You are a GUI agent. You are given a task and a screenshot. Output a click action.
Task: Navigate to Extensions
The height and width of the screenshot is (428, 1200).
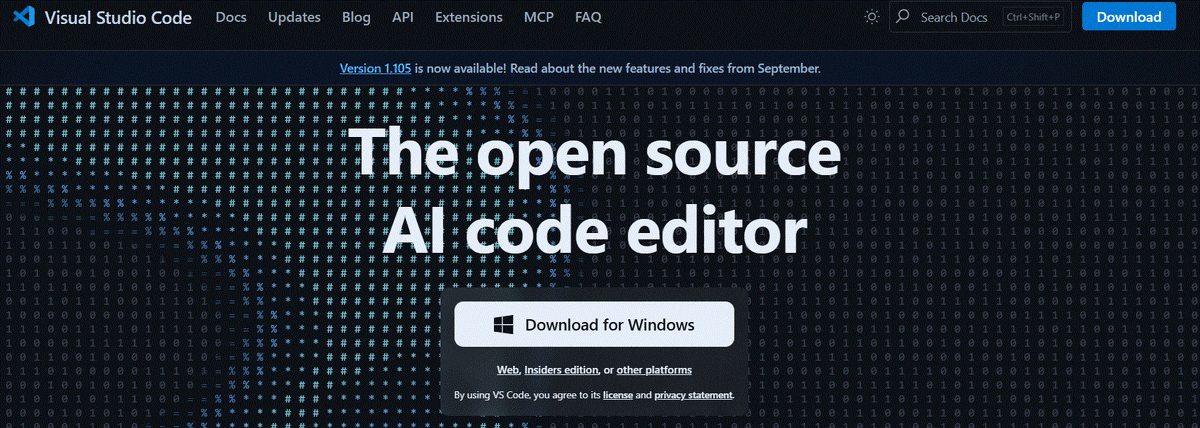tap(469, 17)
